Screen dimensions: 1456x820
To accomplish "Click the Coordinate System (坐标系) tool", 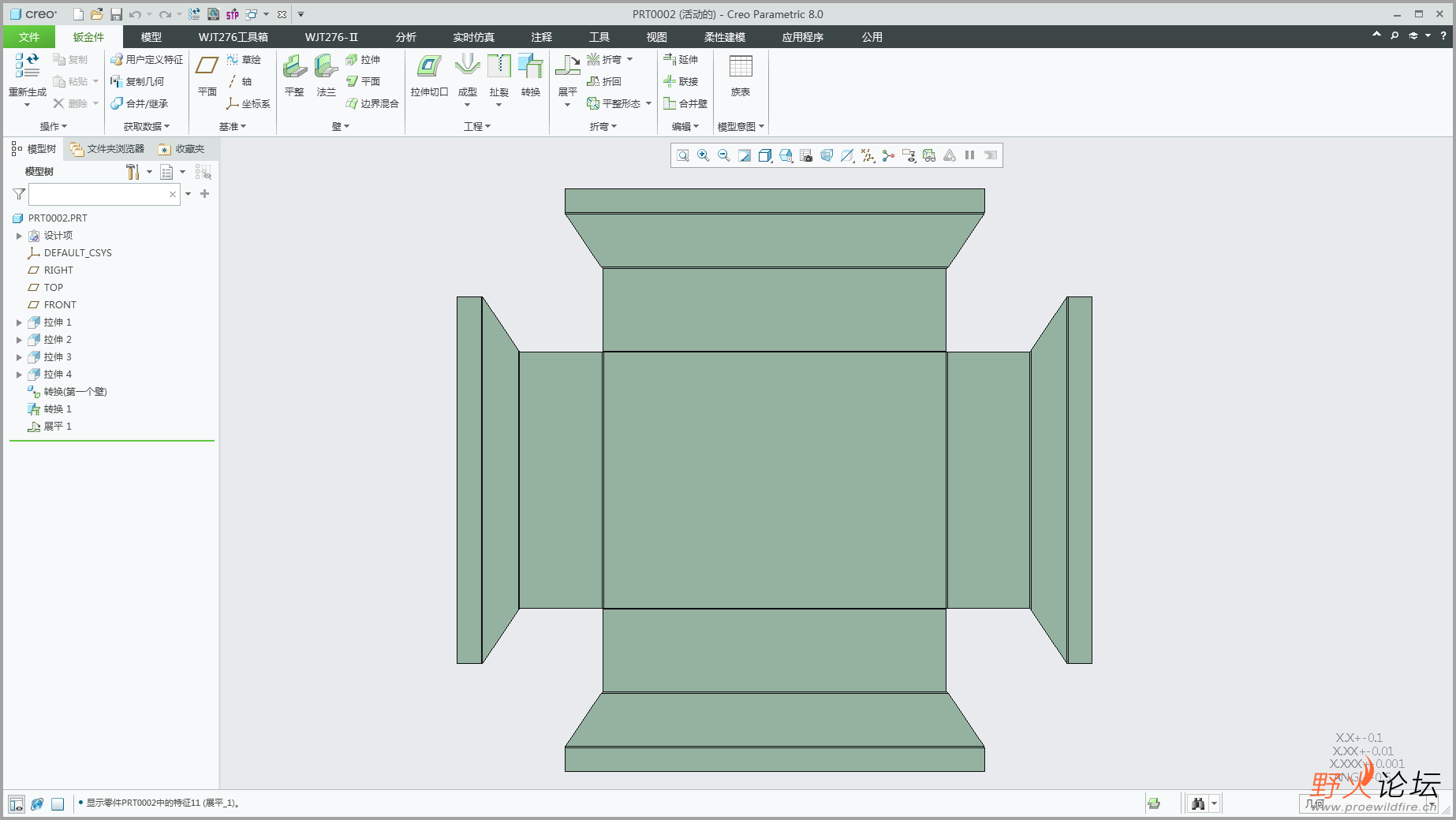I will point(248,103).
